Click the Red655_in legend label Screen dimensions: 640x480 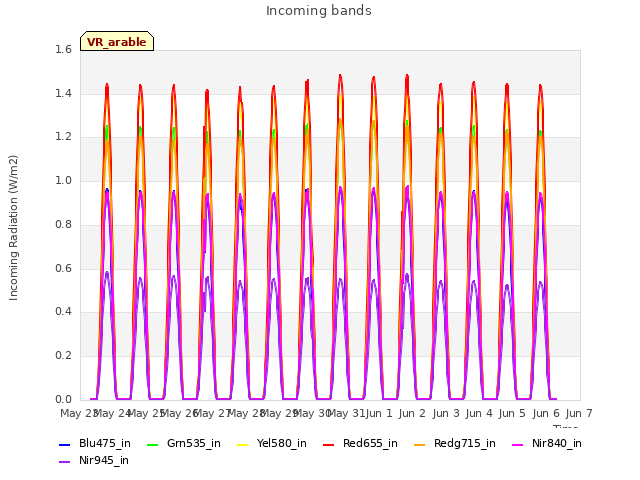tap(370, 443)
